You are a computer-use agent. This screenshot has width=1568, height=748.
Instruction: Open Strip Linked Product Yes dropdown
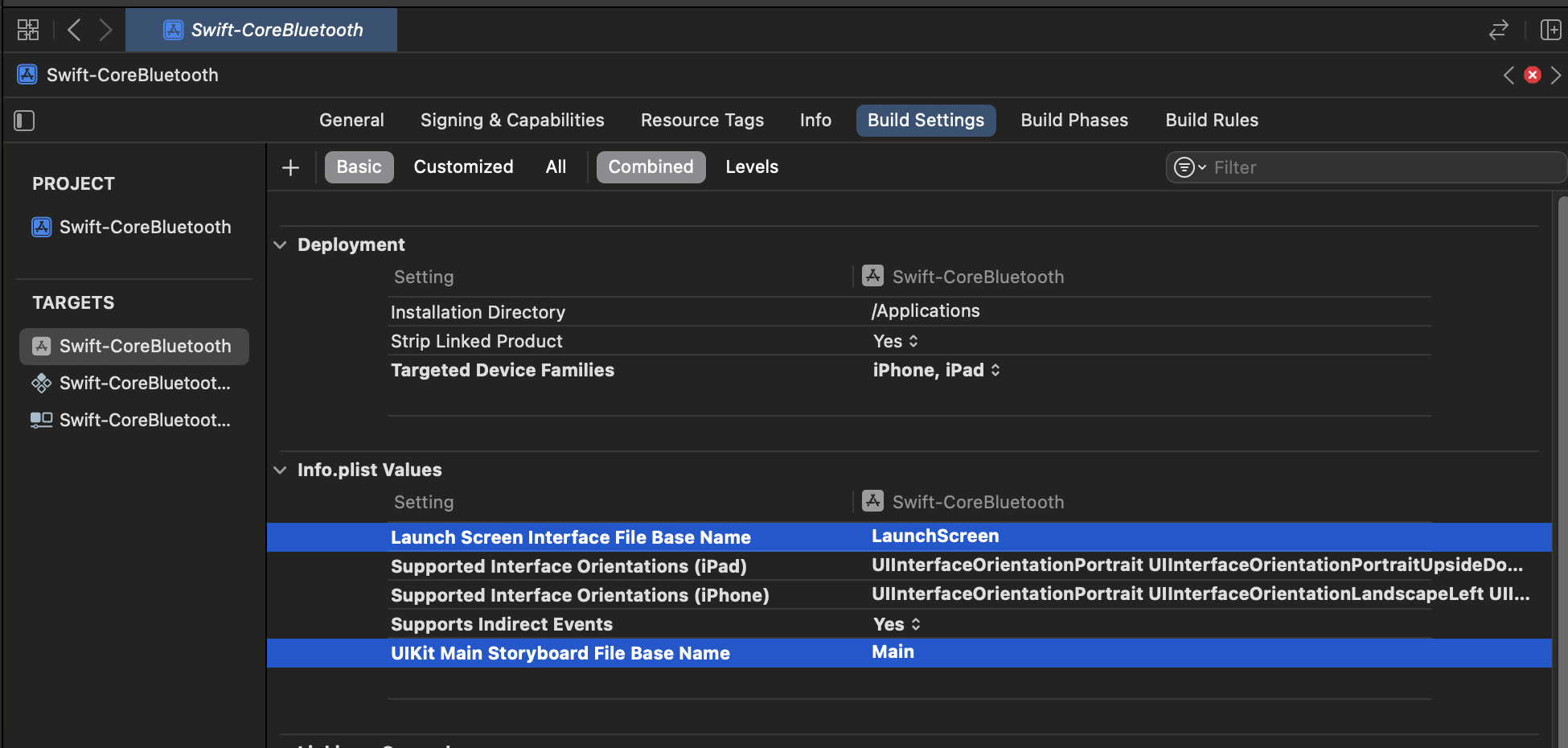896,341
